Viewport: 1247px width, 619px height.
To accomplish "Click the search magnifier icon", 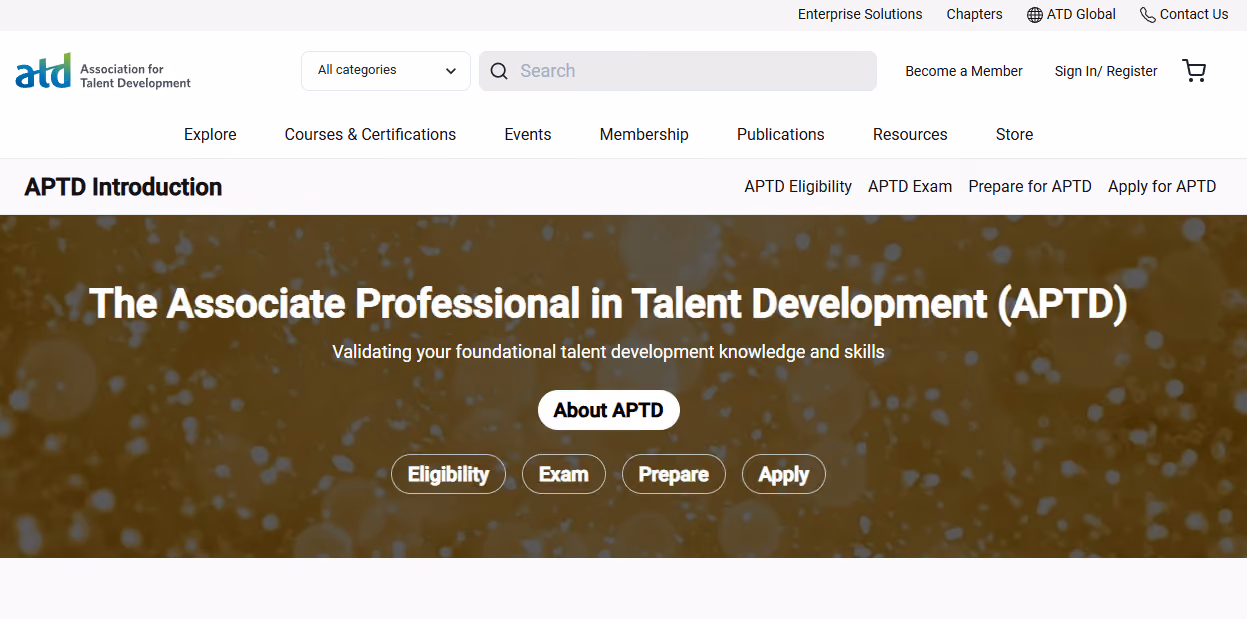I will [499, 71].
